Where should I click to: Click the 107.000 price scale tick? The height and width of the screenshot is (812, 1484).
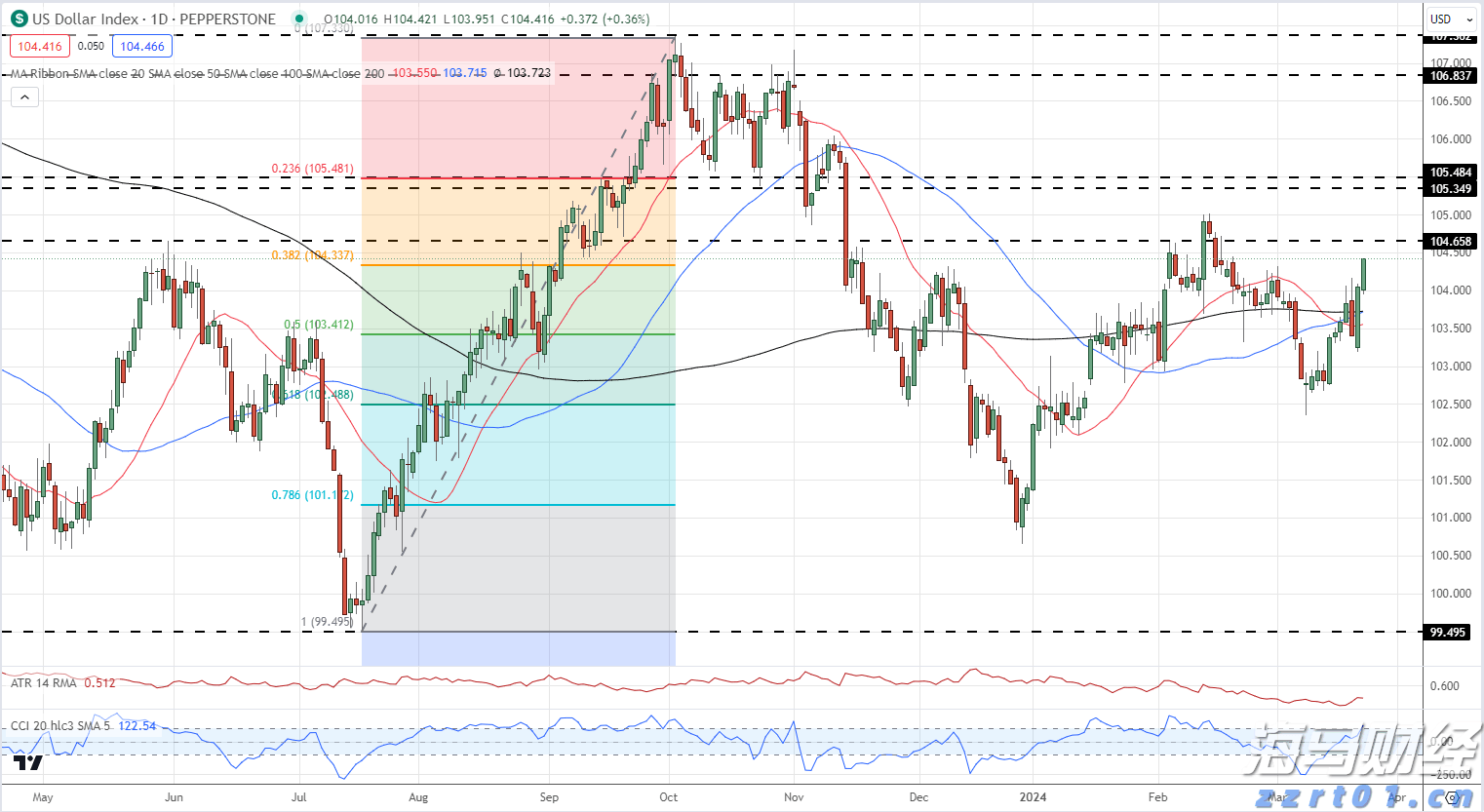(x=1450, y=63)
